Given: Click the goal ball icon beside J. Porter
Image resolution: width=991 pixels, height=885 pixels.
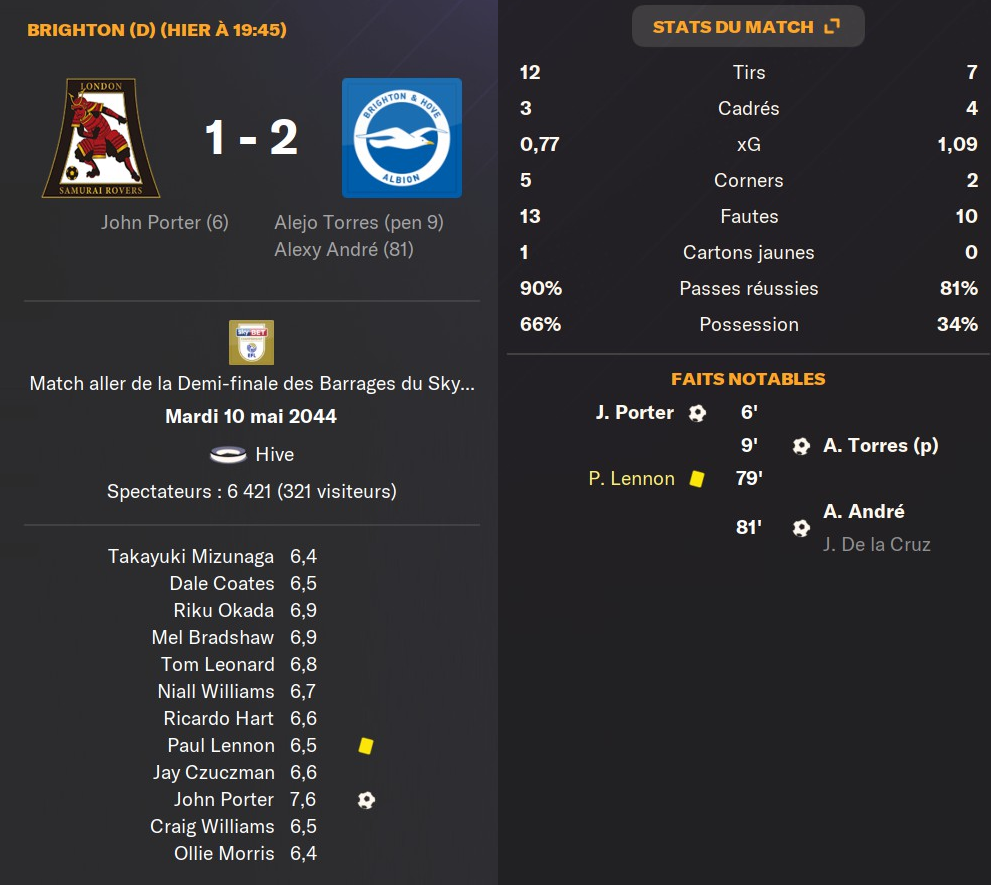Looking at the screenshot, I should pos(697,413).
